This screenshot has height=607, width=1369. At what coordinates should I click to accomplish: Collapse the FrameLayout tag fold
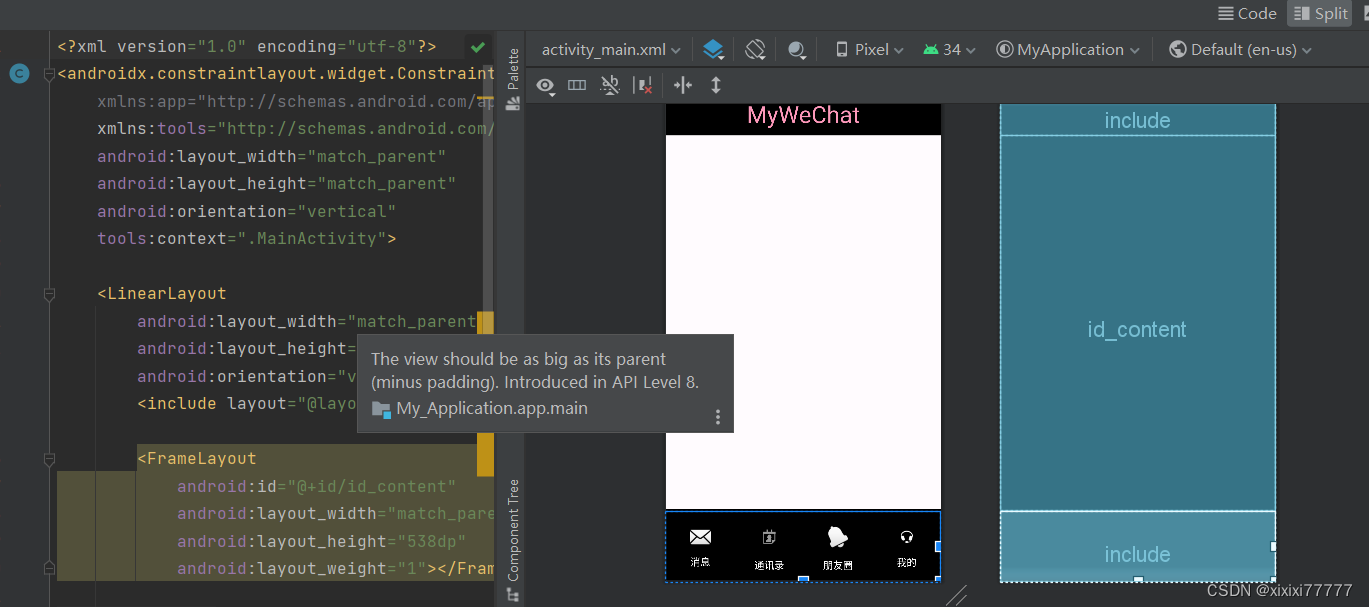[49, 459]
